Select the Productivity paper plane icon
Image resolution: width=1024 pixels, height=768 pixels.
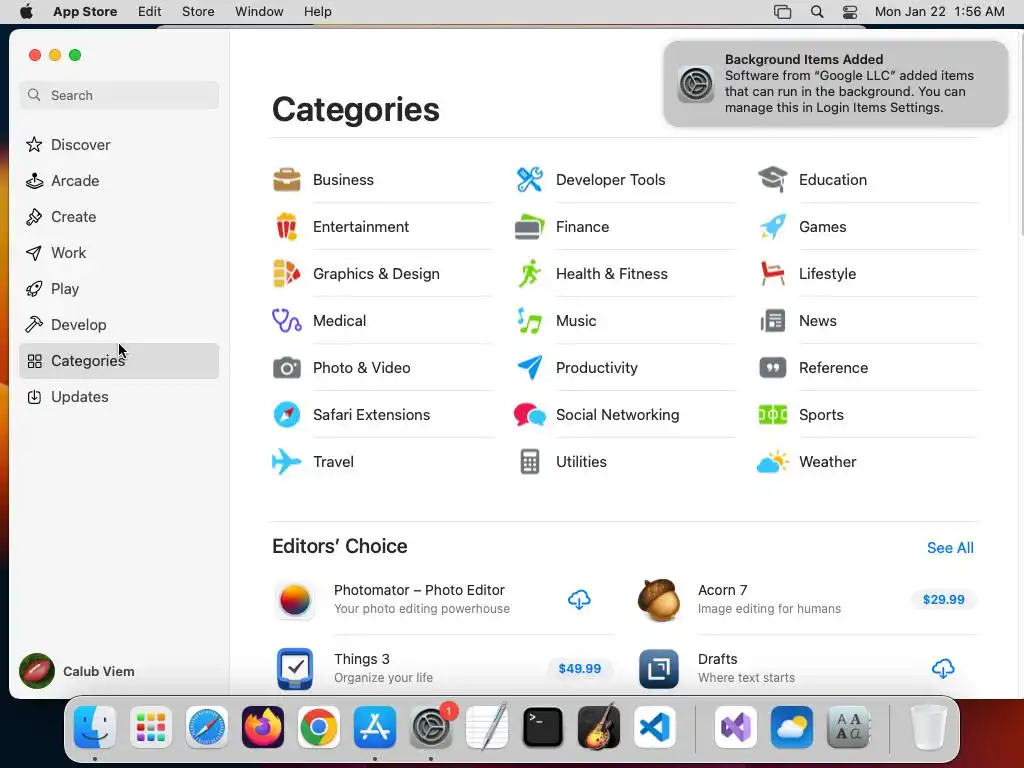pos(530,368)
